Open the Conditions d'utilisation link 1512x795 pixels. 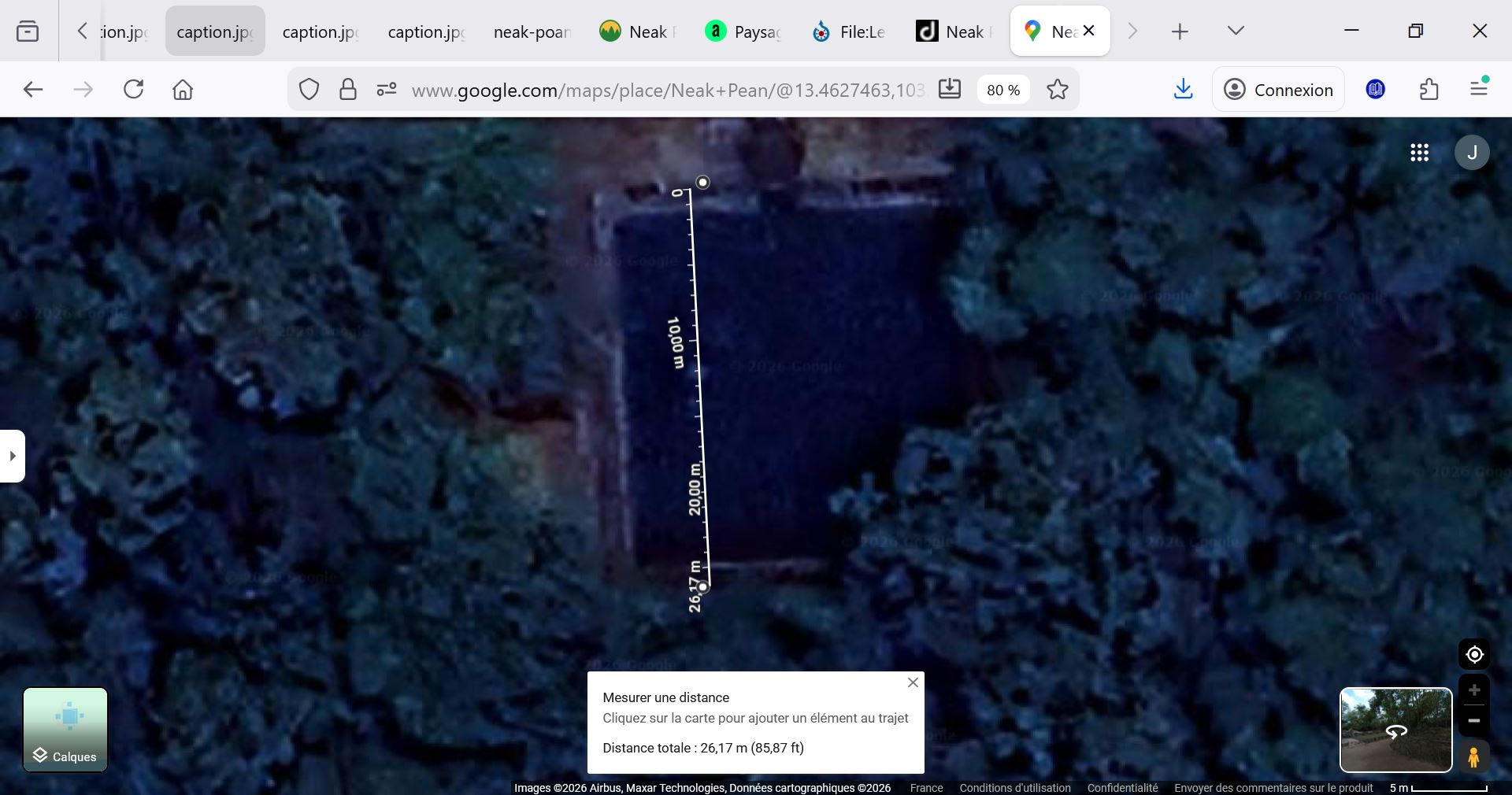[x=1014, y=788]
